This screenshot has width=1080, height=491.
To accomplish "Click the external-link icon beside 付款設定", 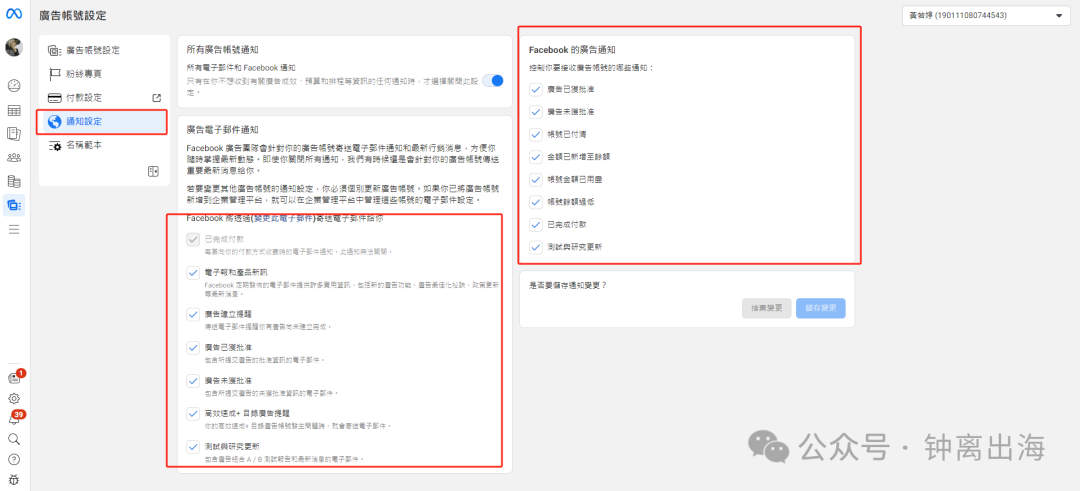I will point(156,98).
